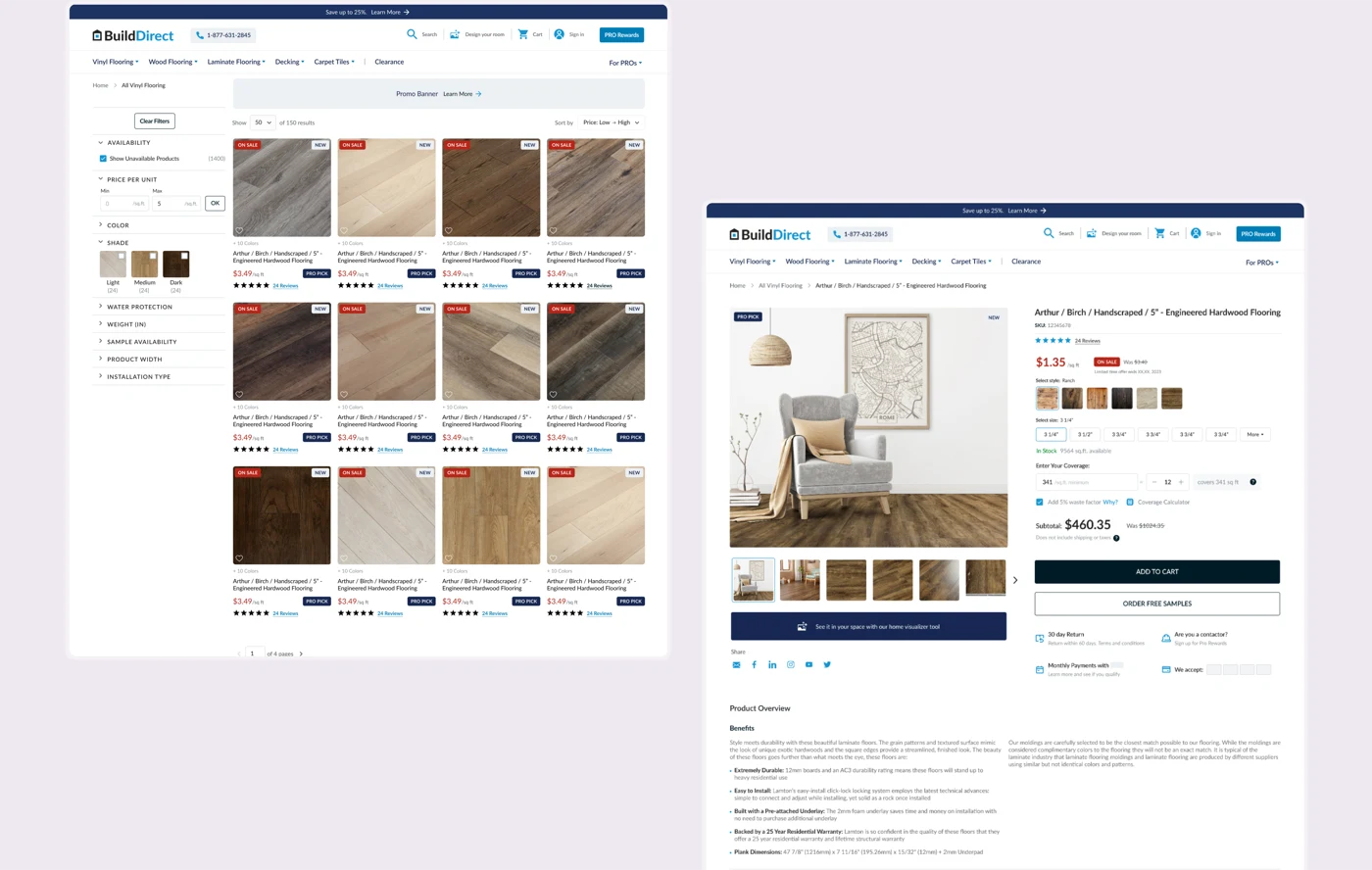The height and width of the screenshot is (870, 1372).
Task: Select the light beige style swatch
Action: tap(1147, 398)
